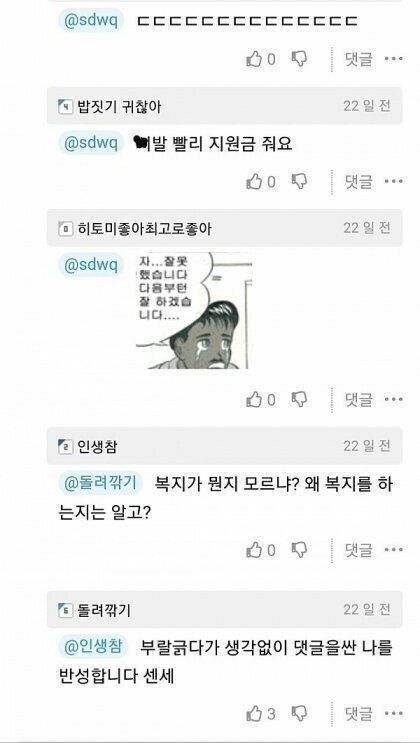Image resolution: width=420 pixels, height=743 pixels.
Task: Upvote the 지원금 줘요 comment
Action: [254, 181]
